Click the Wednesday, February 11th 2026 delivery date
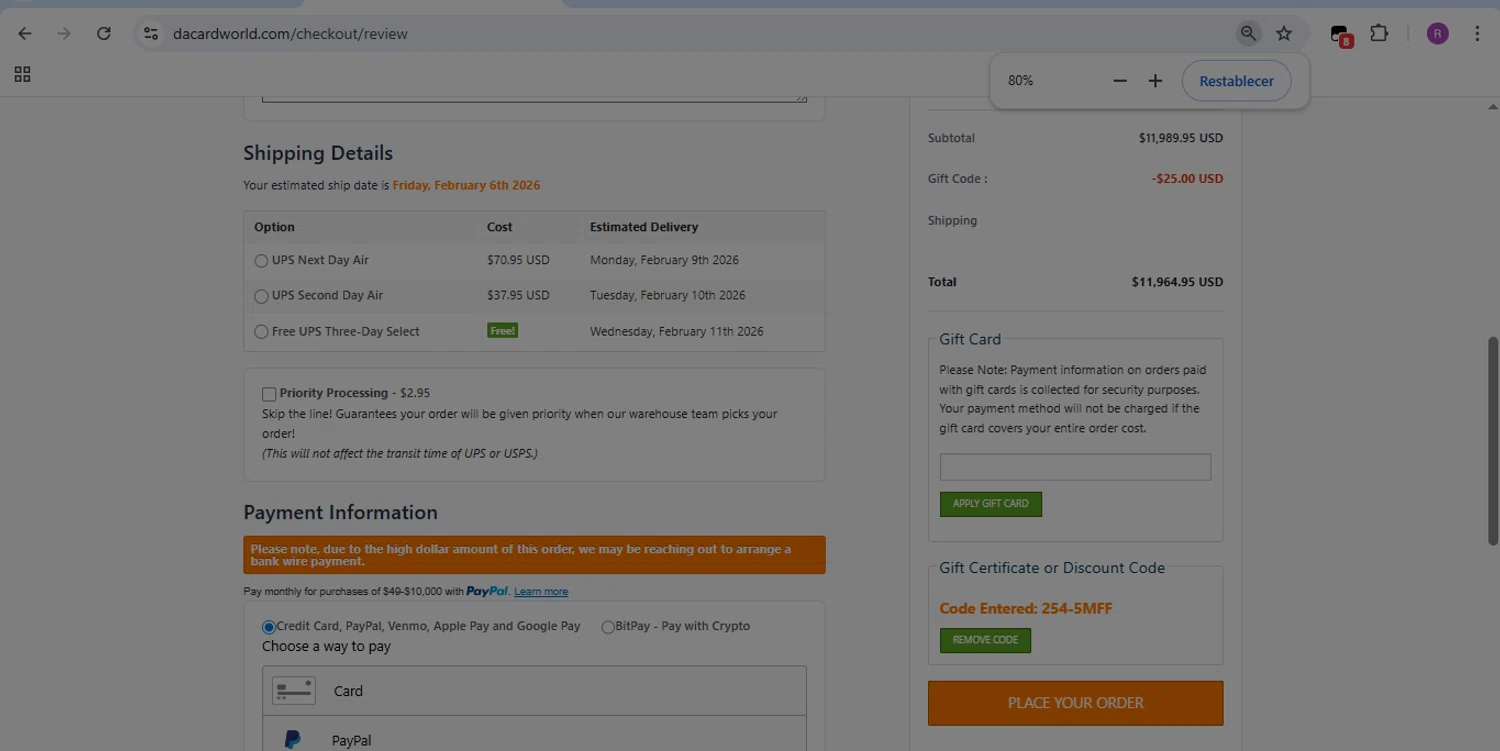The height and width of the screenshot is (751, 1500). tap(676, 331)
